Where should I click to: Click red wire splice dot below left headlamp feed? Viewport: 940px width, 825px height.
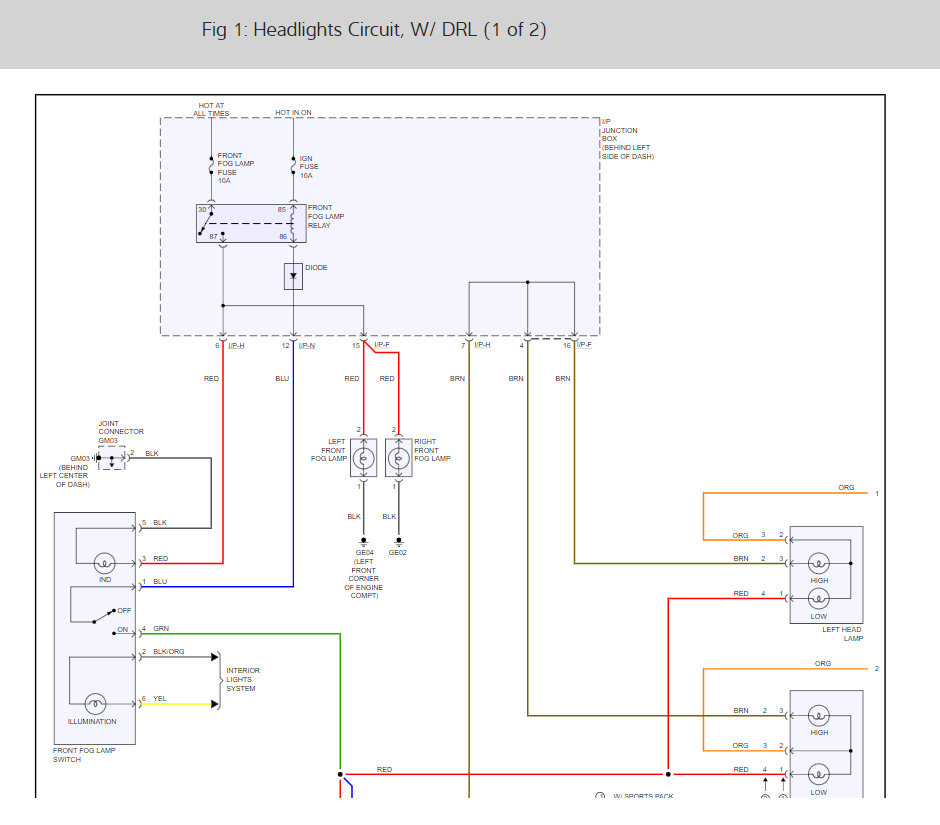[668, 774]
